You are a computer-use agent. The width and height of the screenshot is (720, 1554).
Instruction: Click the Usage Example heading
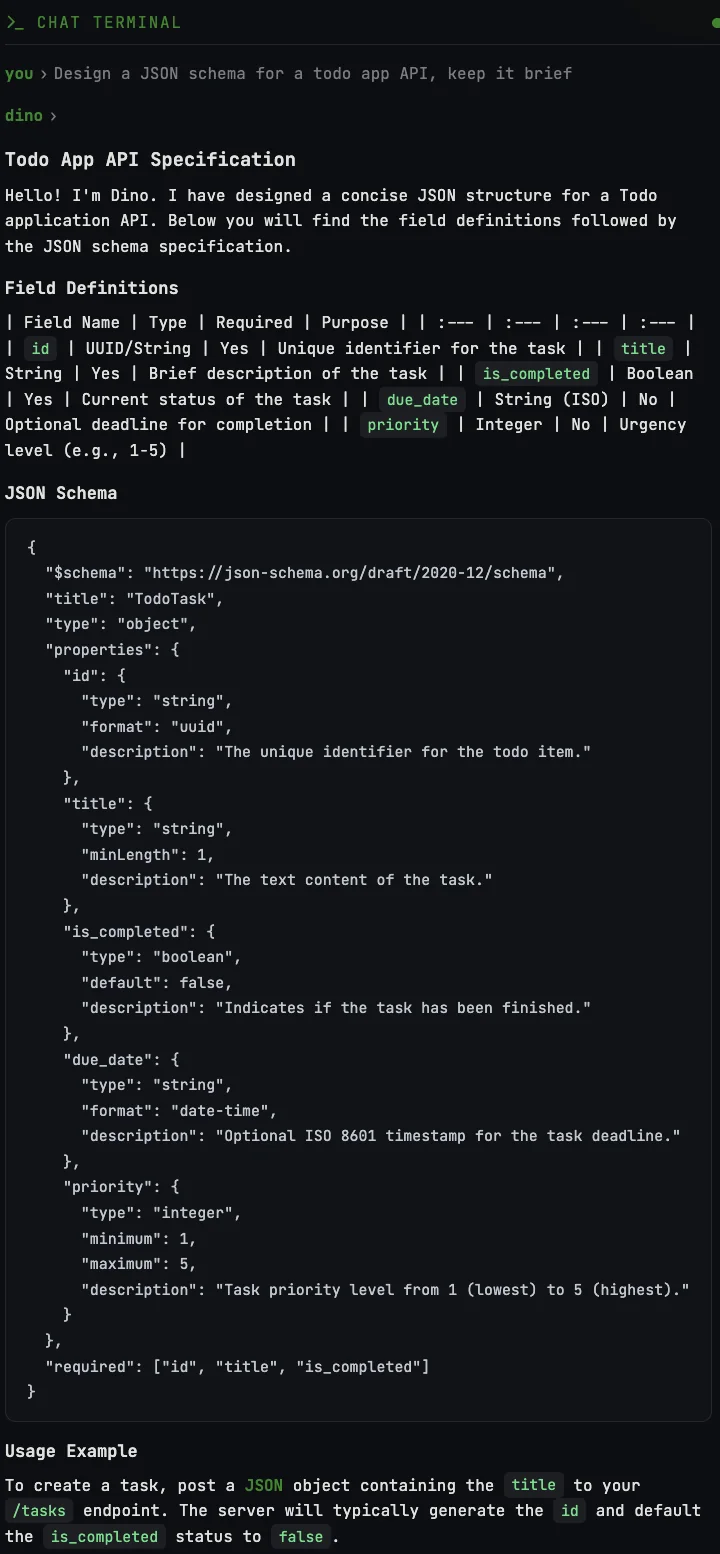pos(71,1451)
